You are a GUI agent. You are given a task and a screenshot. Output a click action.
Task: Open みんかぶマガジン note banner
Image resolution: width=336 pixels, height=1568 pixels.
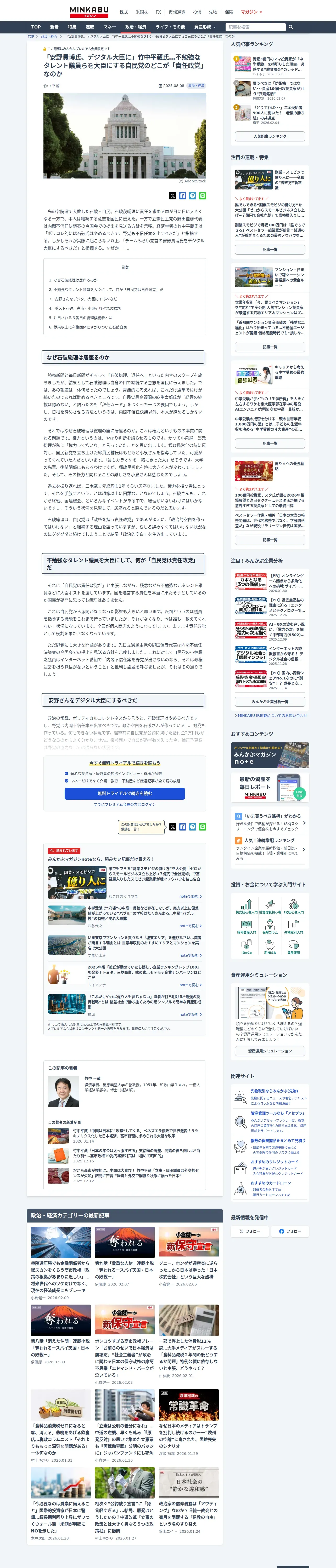tap(270, 756)
